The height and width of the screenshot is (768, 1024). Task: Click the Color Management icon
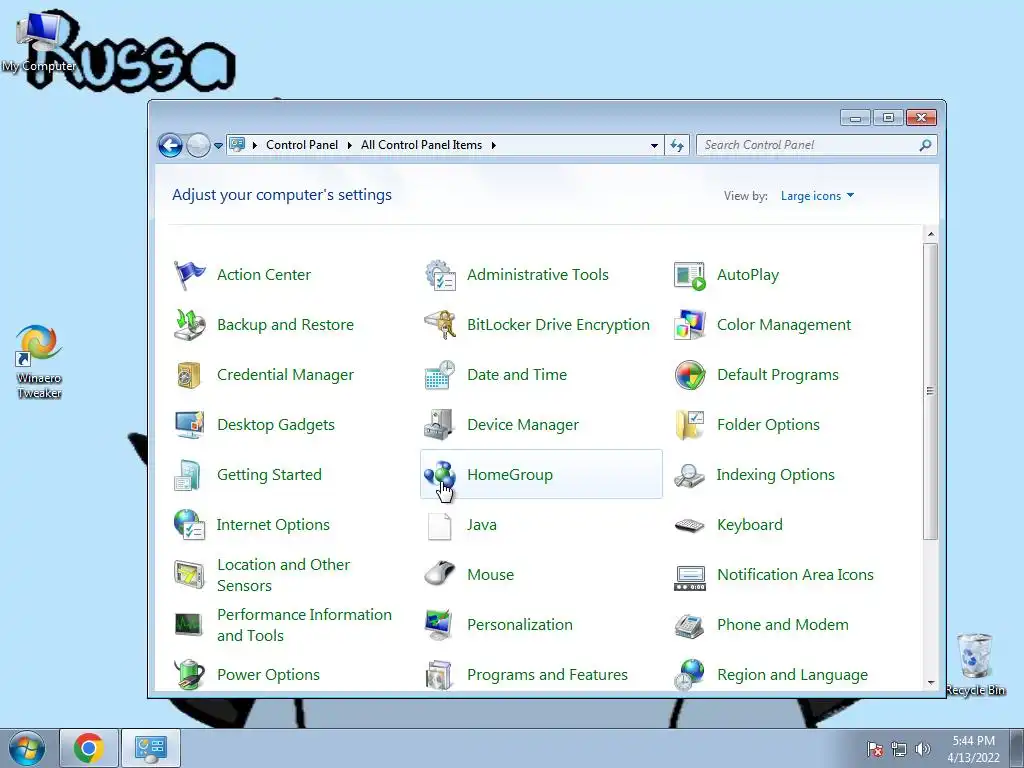(690, 325)
